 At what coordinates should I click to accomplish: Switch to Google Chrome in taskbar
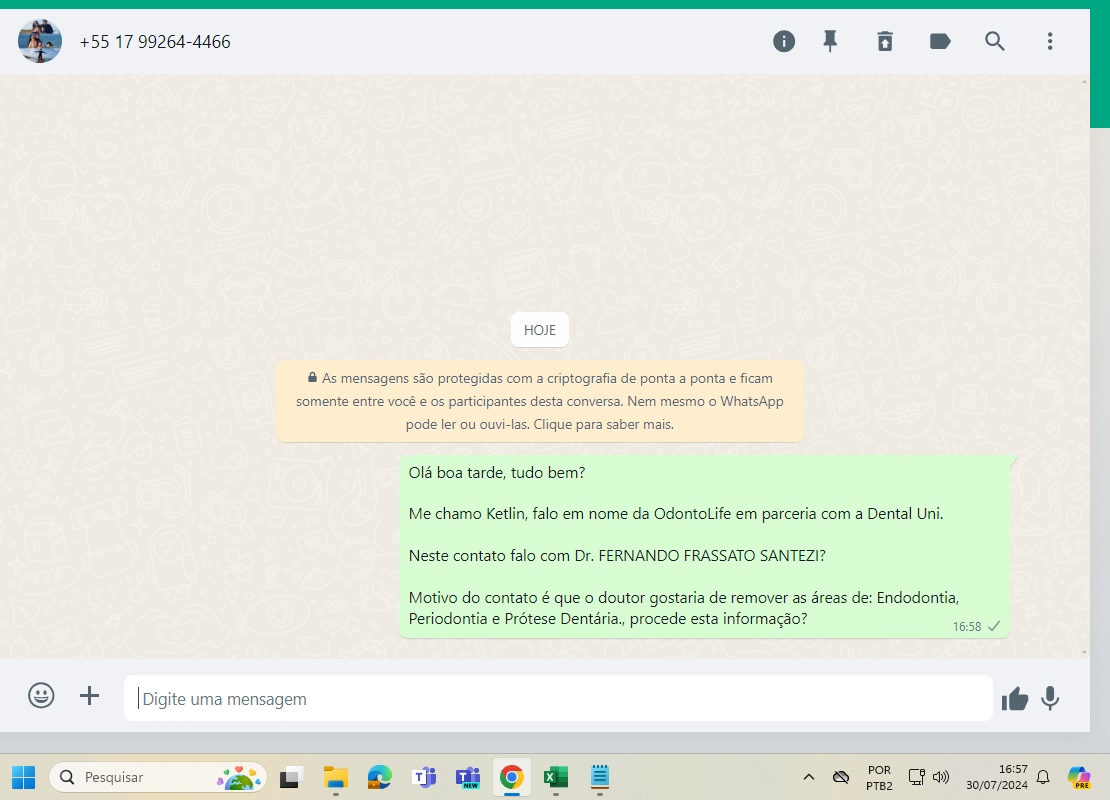click(512, 777)
